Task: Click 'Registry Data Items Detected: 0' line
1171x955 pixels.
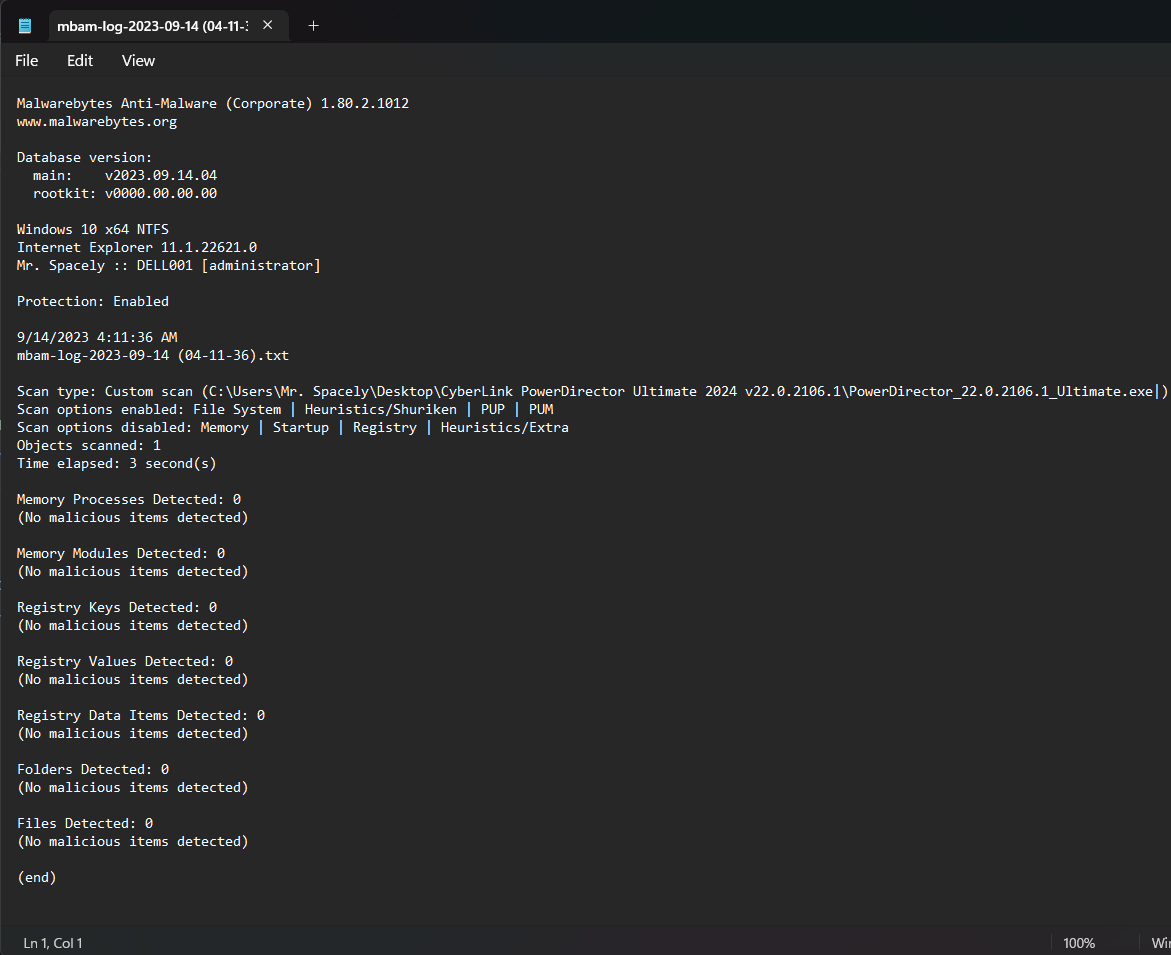Action: [x=141, y=715]
